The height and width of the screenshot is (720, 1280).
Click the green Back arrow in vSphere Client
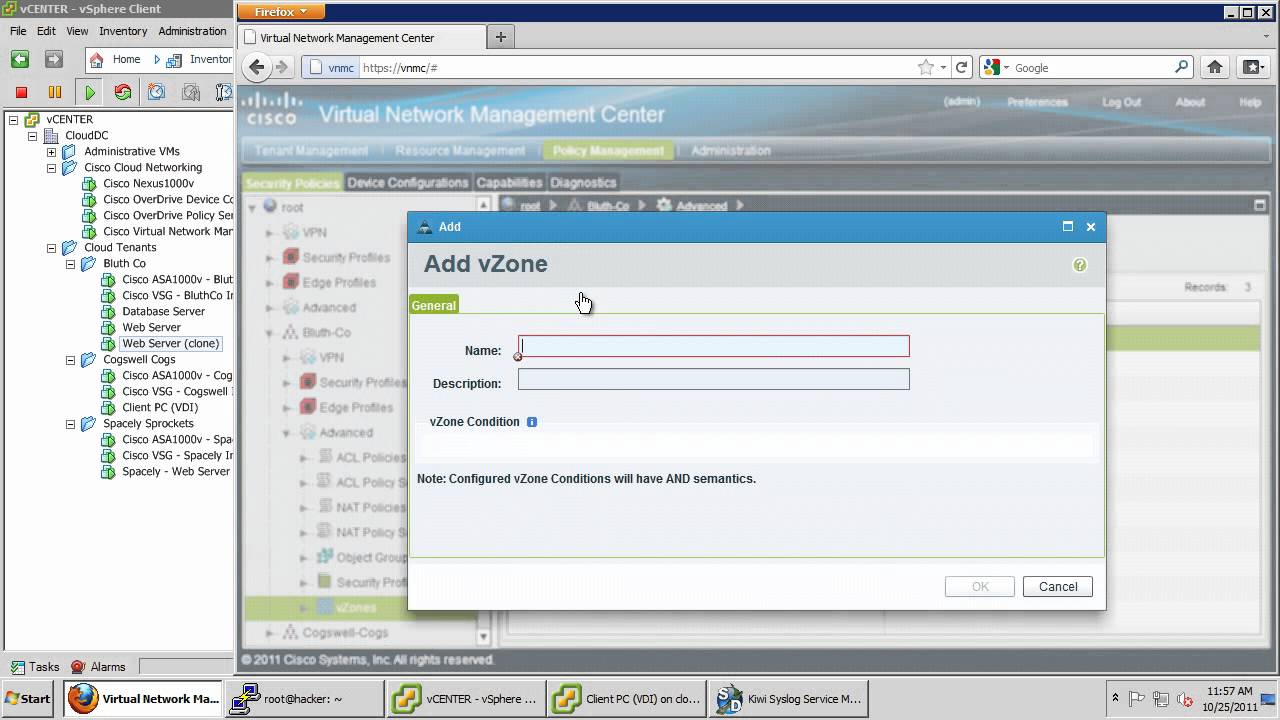coord(20,59)
